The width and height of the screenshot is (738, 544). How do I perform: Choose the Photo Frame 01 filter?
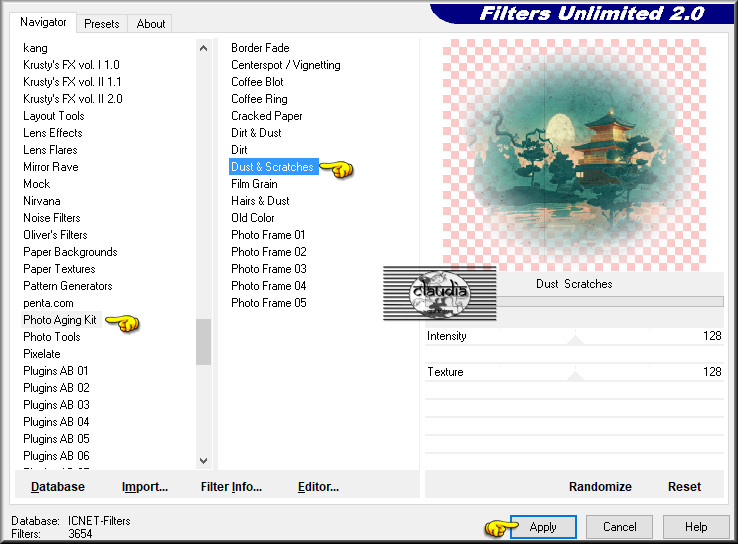pos(268,235)
